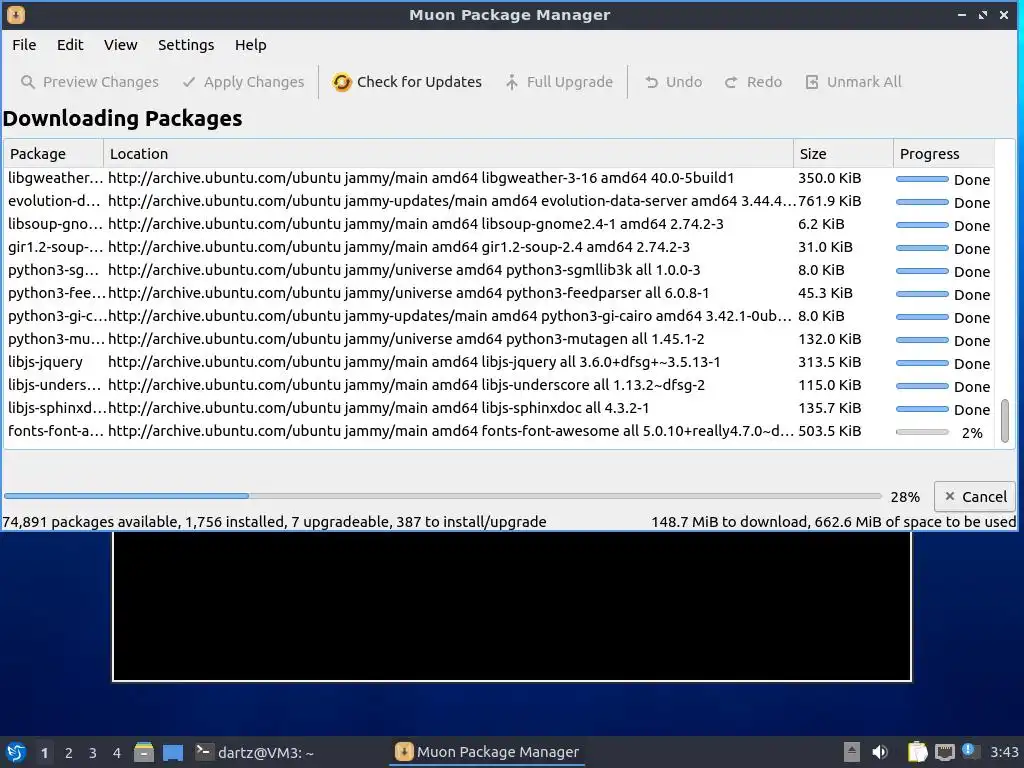Click the packages available status bar text
The image size is (1024, 768).
tap(274, 522)
